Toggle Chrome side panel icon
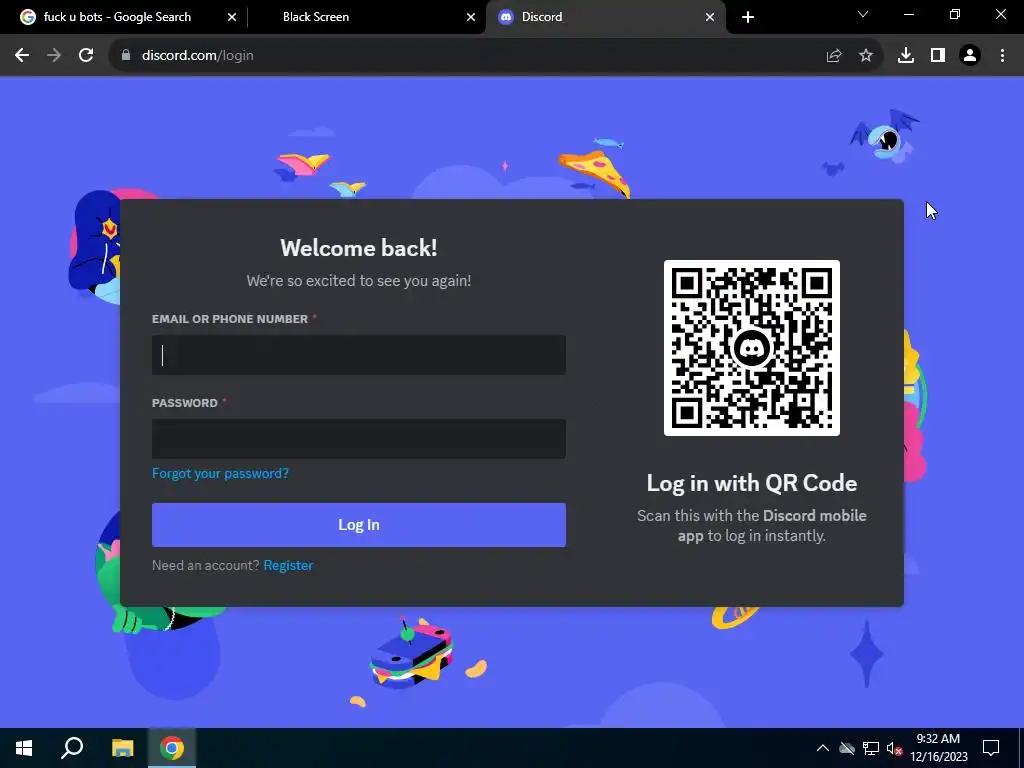Viewport: 1024px width, 768px height. click(938, 56)
